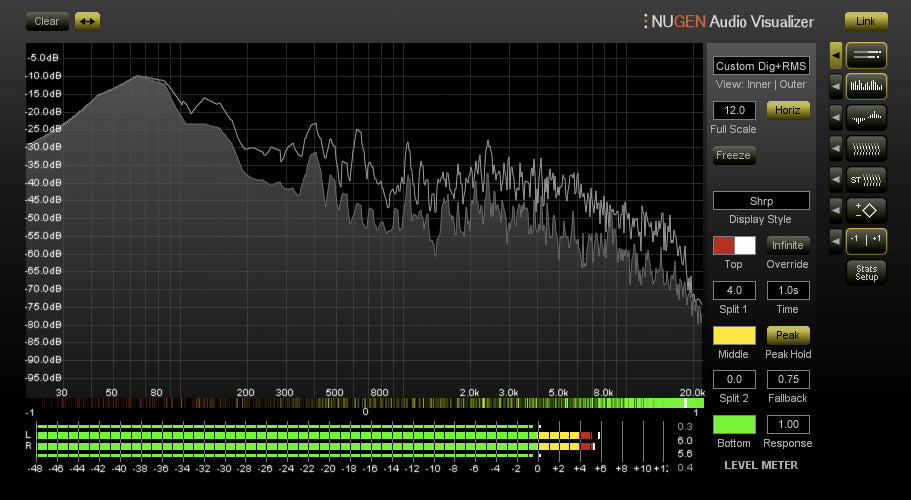Pick the green Bottom color swatch
The height and width of the screenshot is (500, 911).
pos(734,425)
